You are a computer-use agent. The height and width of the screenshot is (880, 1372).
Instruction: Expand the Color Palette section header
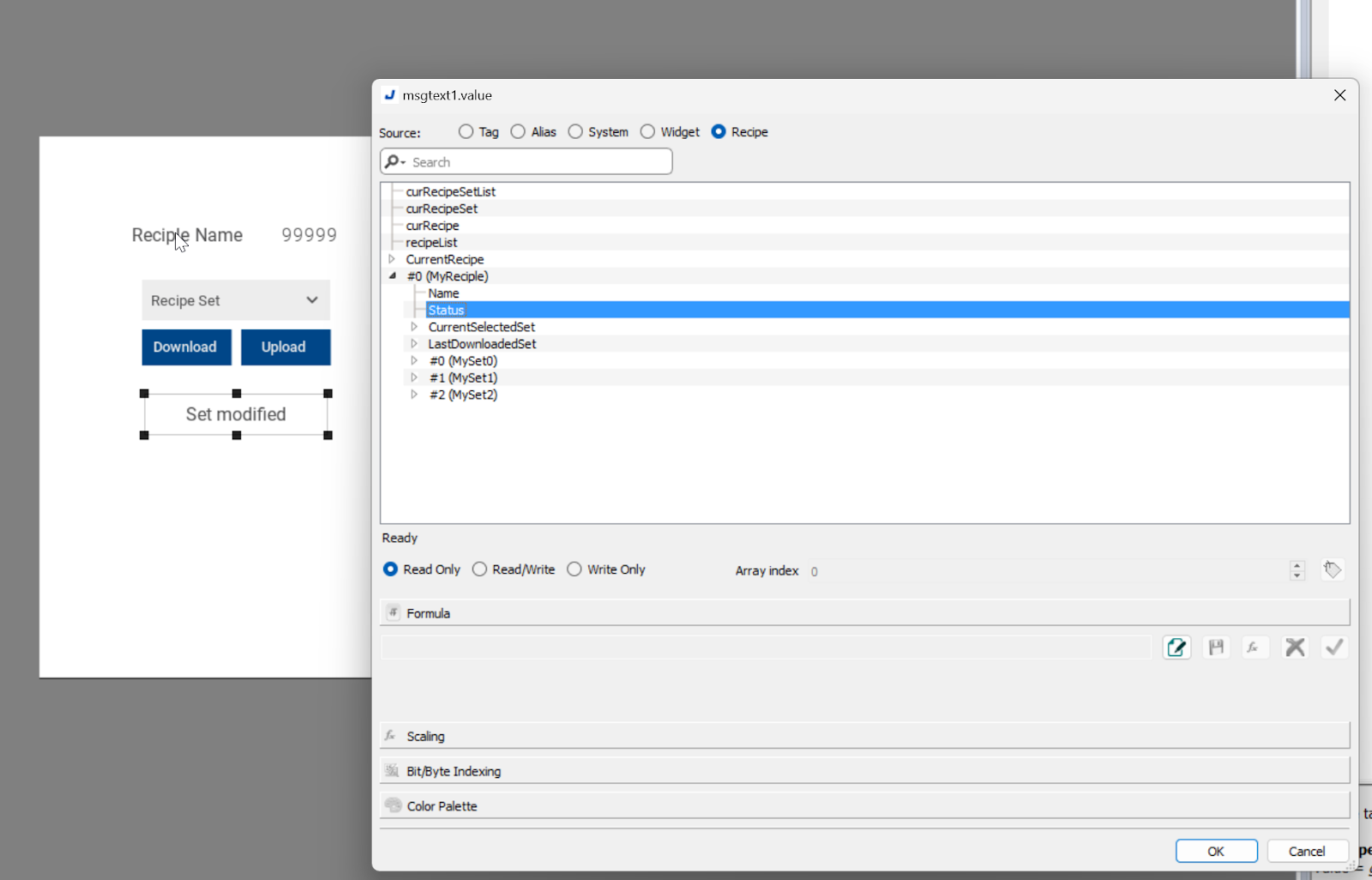[x=864, y=805]
